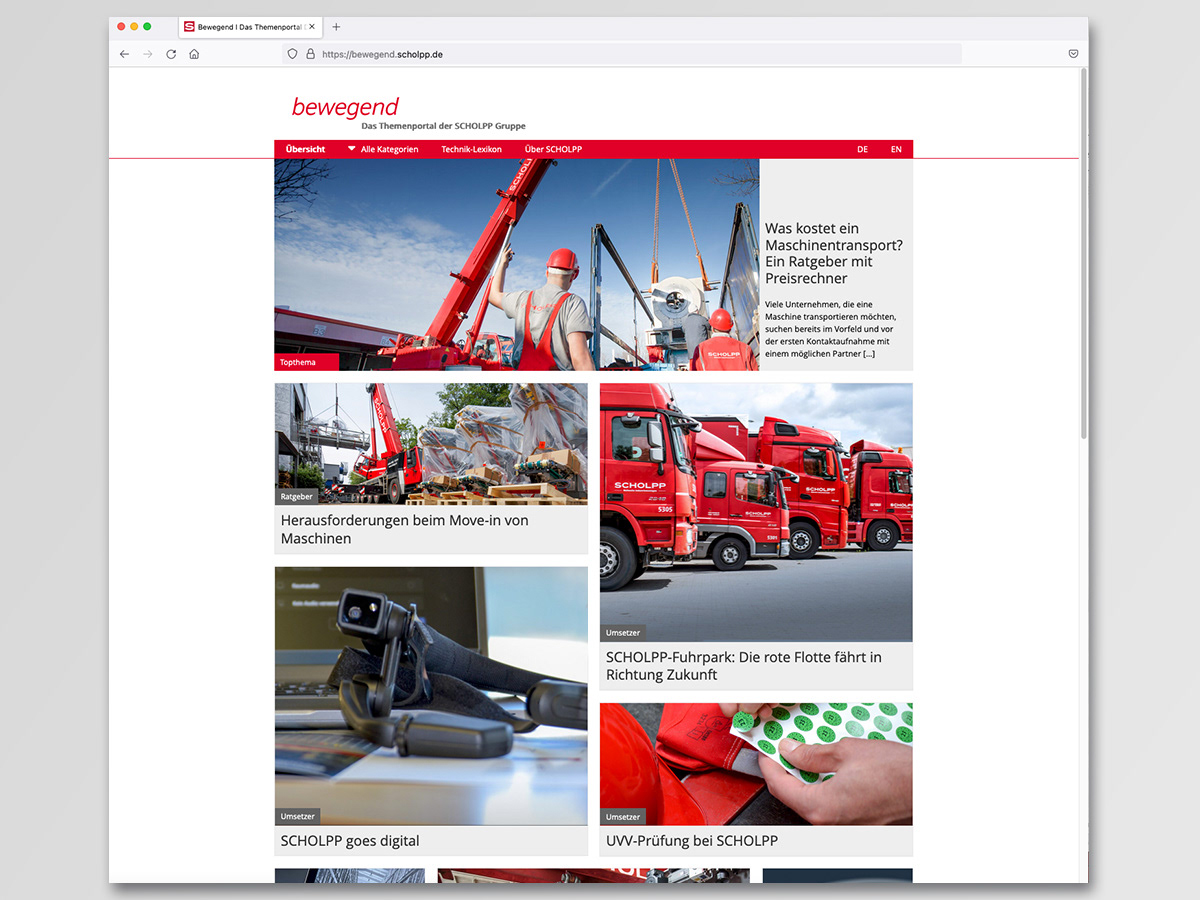The height and width of the screenshot is (900, 1200).
Task: Click the padlock site security icon
Action: point(310,54)
